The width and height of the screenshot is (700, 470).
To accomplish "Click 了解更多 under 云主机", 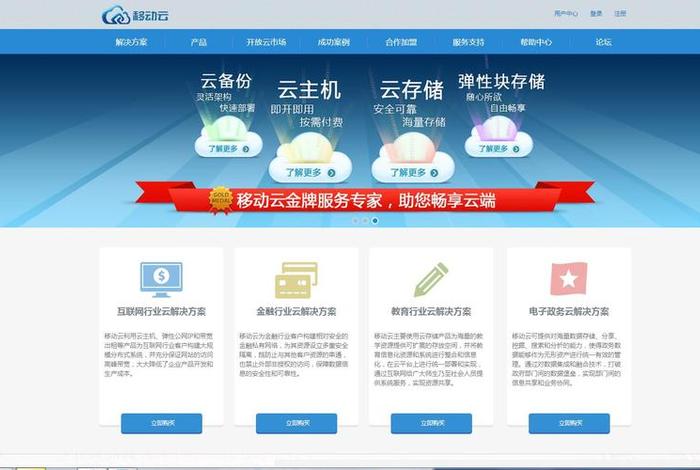I will (310, 173).
